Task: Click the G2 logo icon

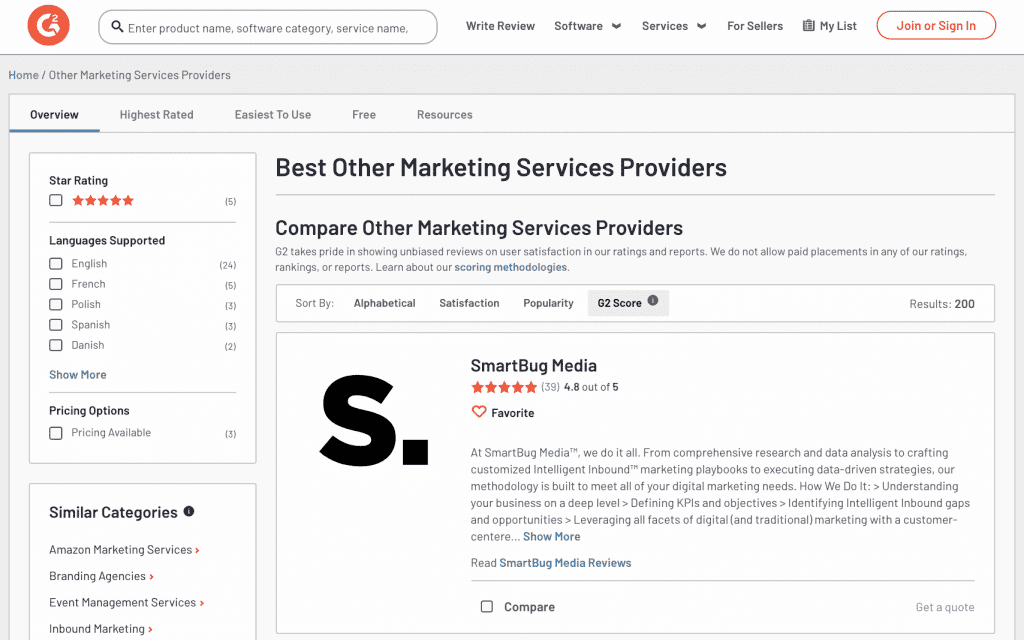Action: pyautogui.click(x=48, y=25)
